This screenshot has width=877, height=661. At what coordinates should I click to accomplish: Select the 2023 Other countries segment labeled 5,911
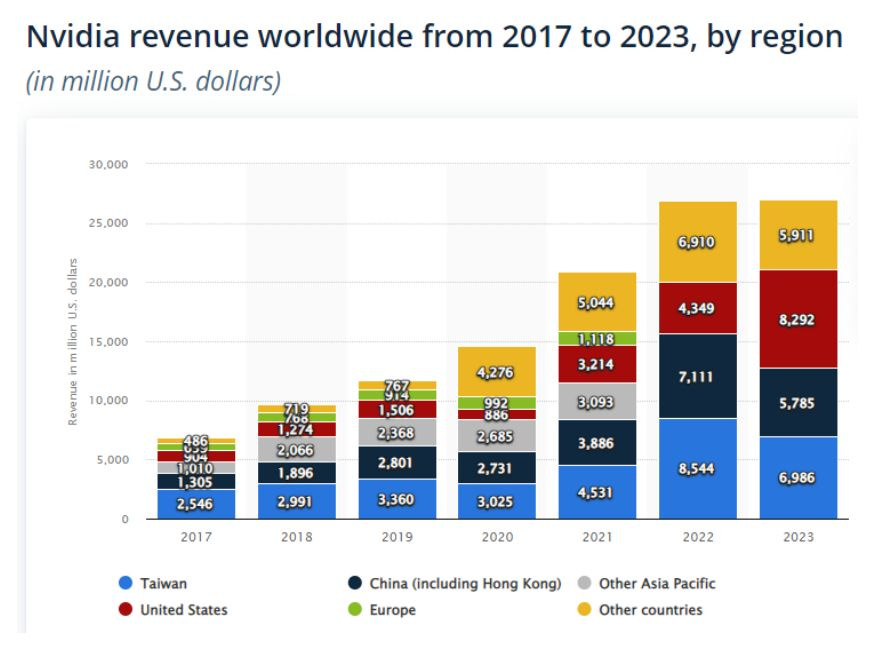(798, 235)
